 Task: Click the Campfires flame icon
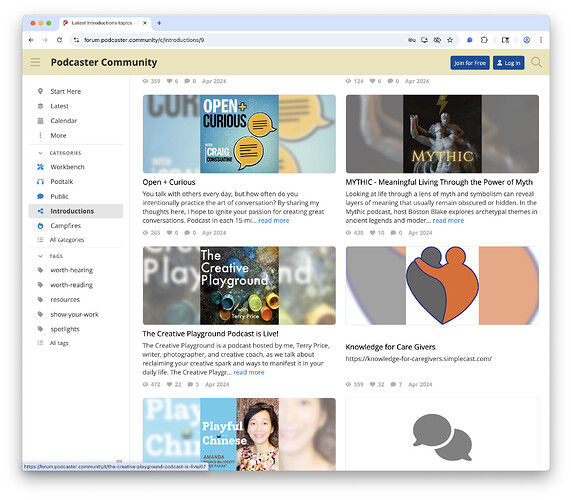click(x=40, y=226)
